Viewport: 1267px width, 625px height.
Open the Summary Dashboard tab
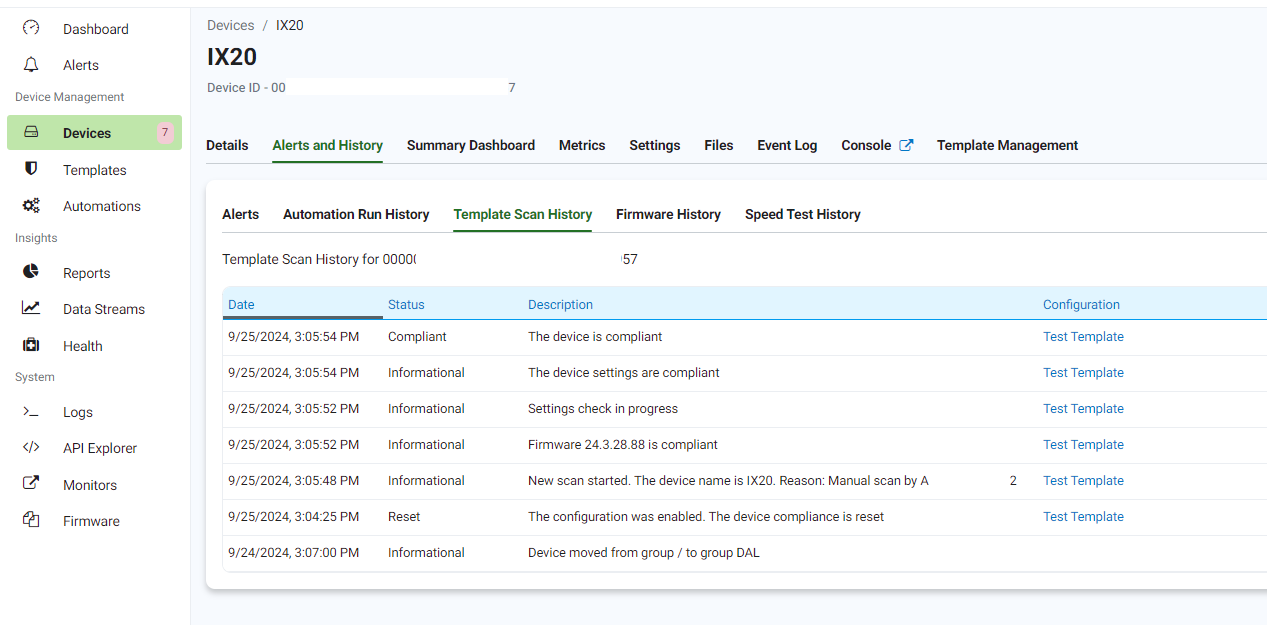[471, 145]
